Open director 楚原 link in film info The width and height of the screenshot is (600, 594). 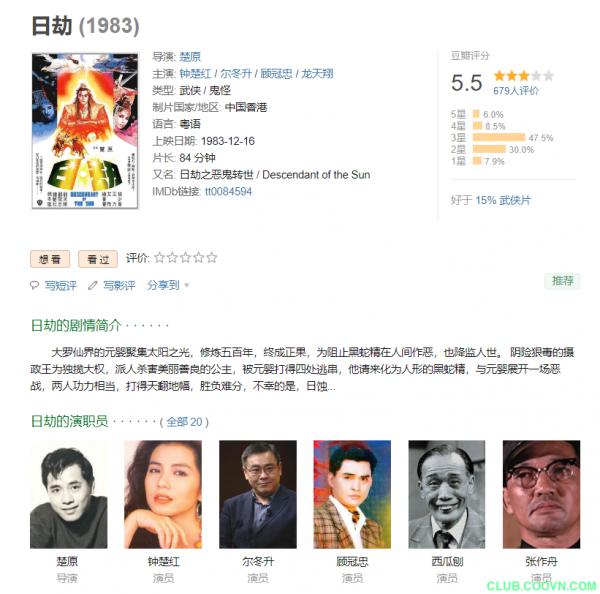coord(190,57)
